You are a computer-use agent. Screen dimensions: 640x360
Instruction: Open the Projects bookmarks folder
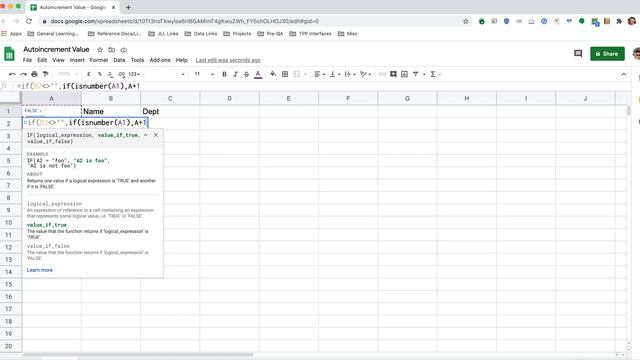click(237, 34)
